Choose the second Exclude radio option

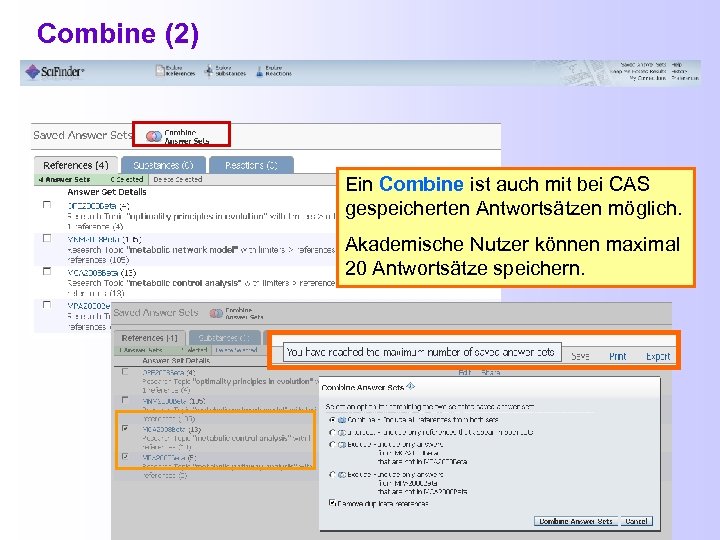tap(332, 475)
